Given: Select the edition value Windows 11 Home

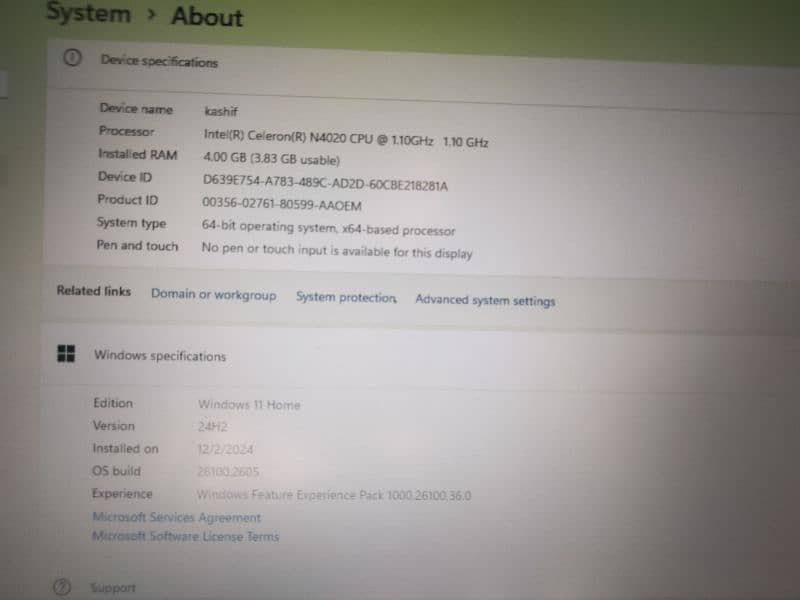Looking at the screenshot, I should click(249, 405).
